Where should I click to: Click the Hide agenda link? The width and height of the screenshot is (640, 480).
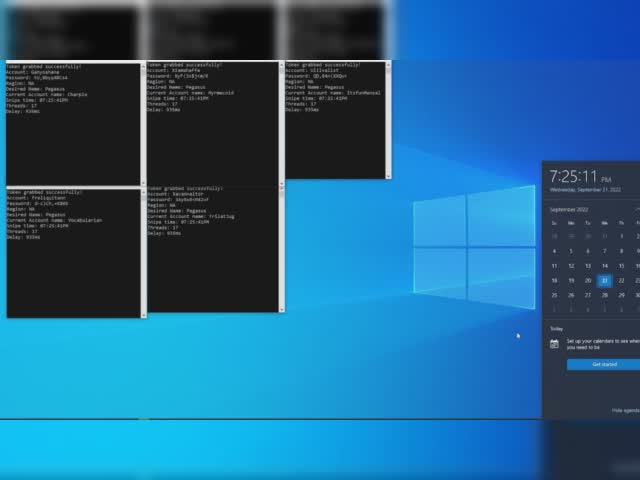tap(625, 410)
